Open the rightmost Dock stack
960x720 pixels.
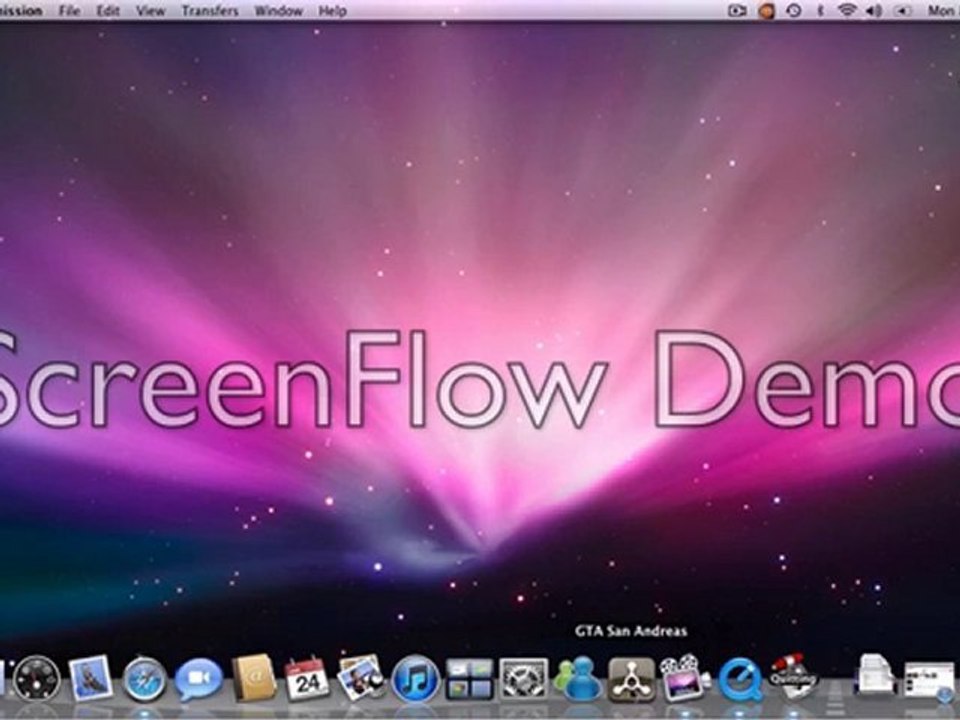(x=929, y=680)
